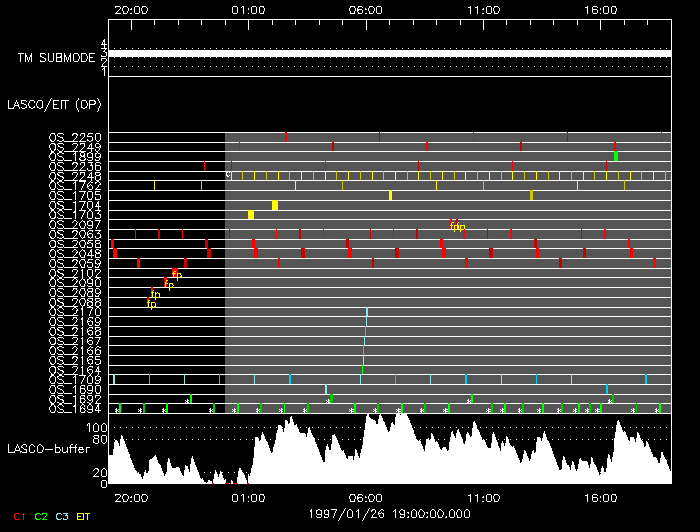This screenshot has width=700, height=532.
Task: Click the EIT legend label
Action: [84, 516]
